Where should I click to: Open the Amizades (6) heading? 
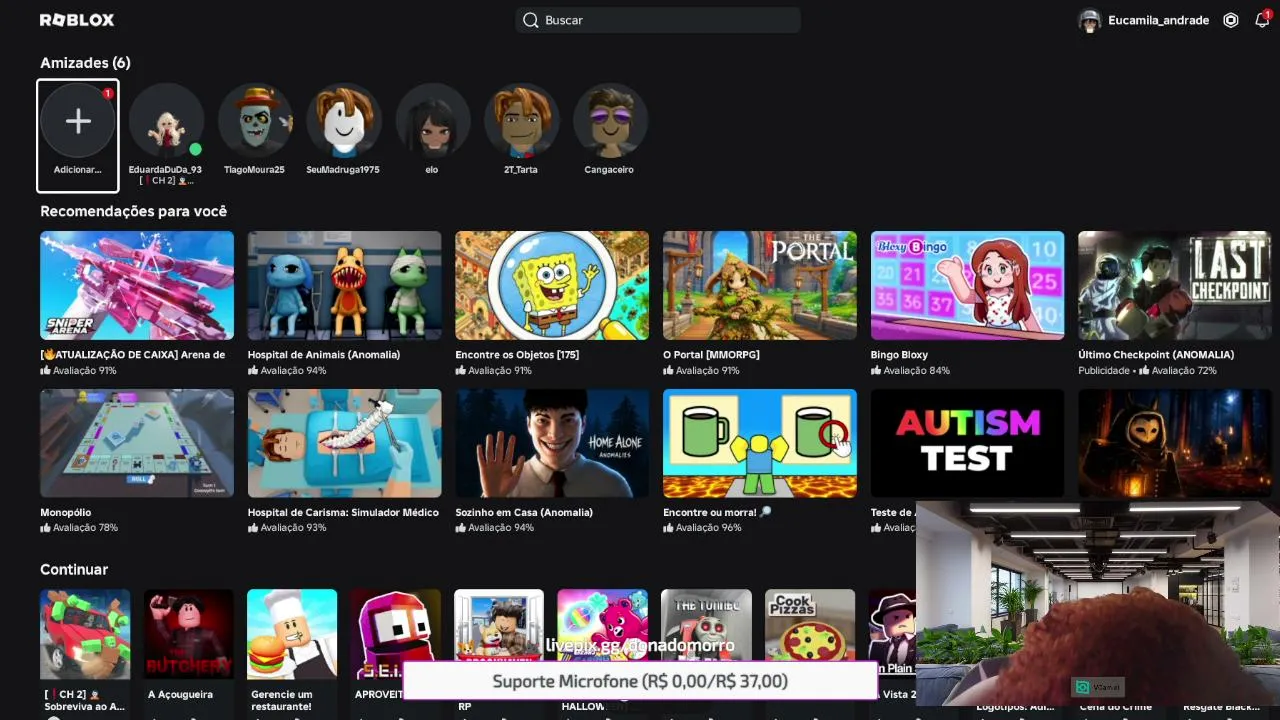[85, 63]
